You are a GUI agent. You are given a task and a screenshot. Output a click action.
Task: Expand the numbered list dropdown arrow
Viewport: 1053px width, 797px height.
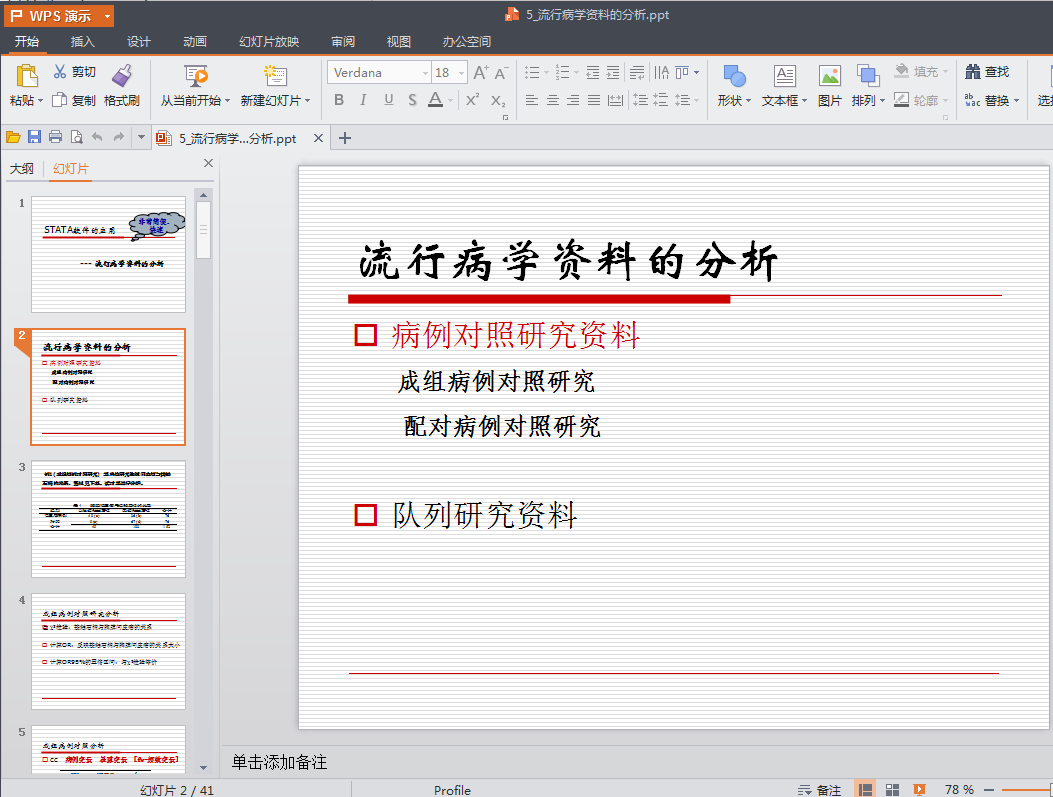[576, 73]
